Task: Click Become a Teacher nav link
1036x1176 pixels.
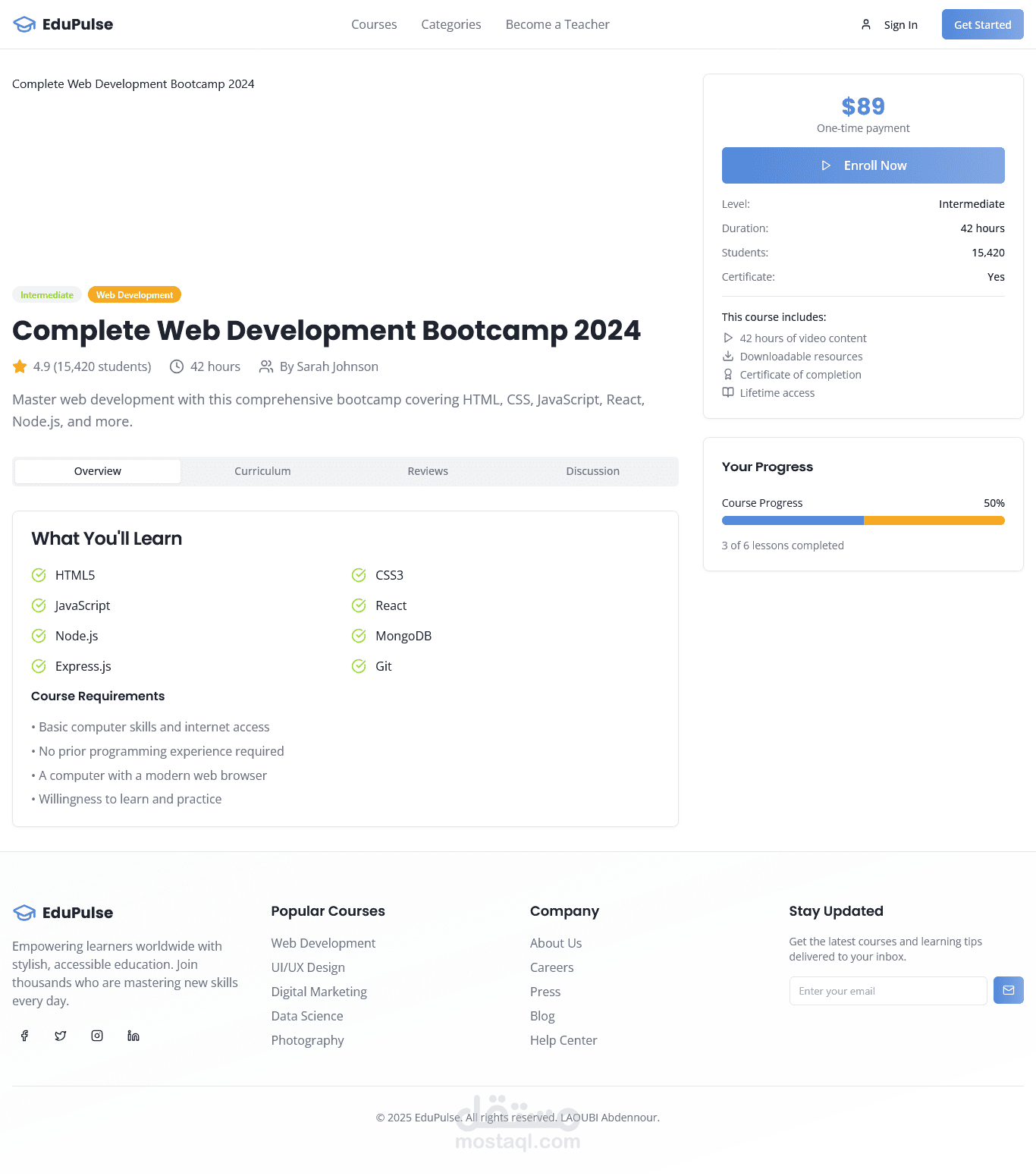Action: [x=557, y=24]
